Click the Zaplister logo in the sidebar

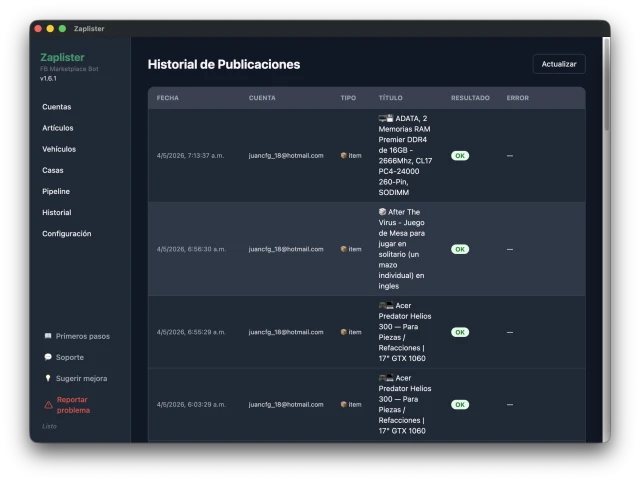click(62, 58)
